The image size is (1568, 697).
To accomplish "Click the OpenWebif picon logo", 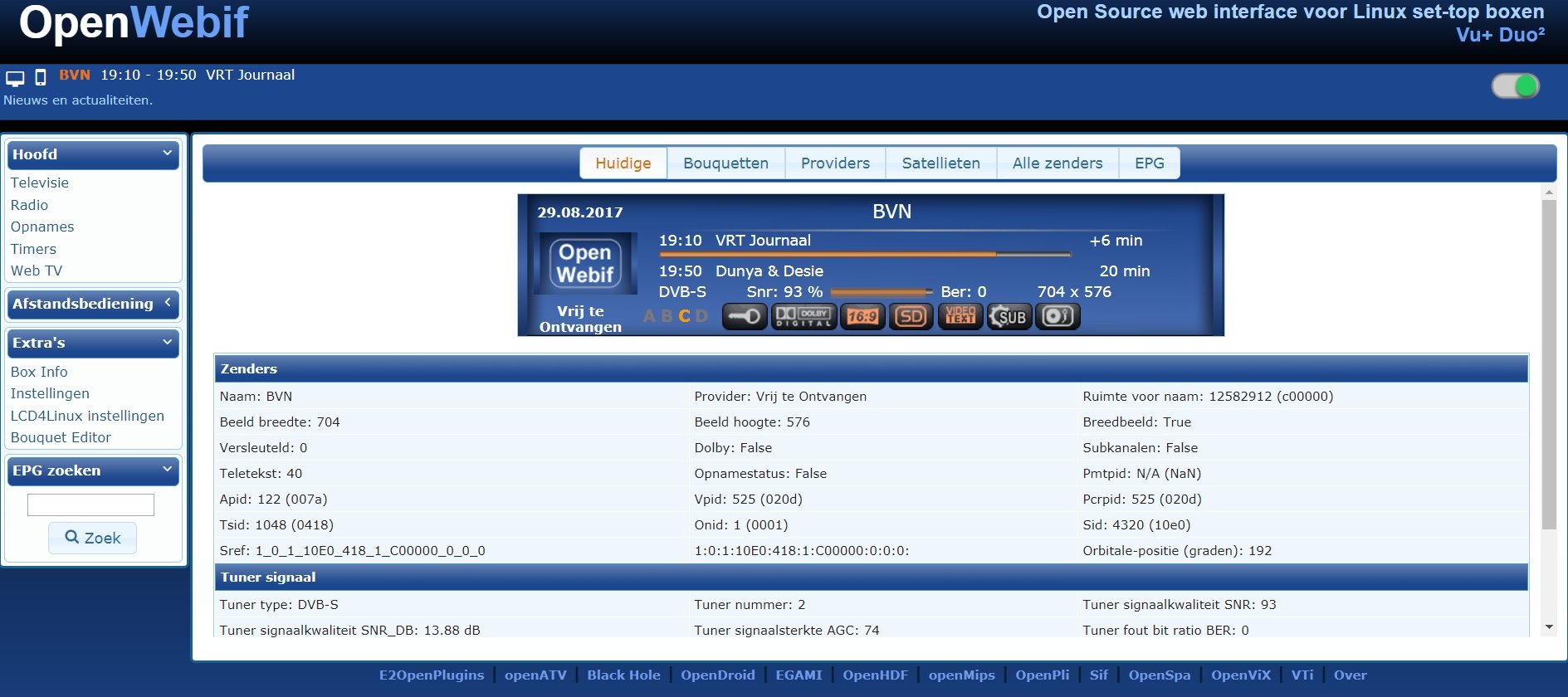I will [x=585, y=264].
